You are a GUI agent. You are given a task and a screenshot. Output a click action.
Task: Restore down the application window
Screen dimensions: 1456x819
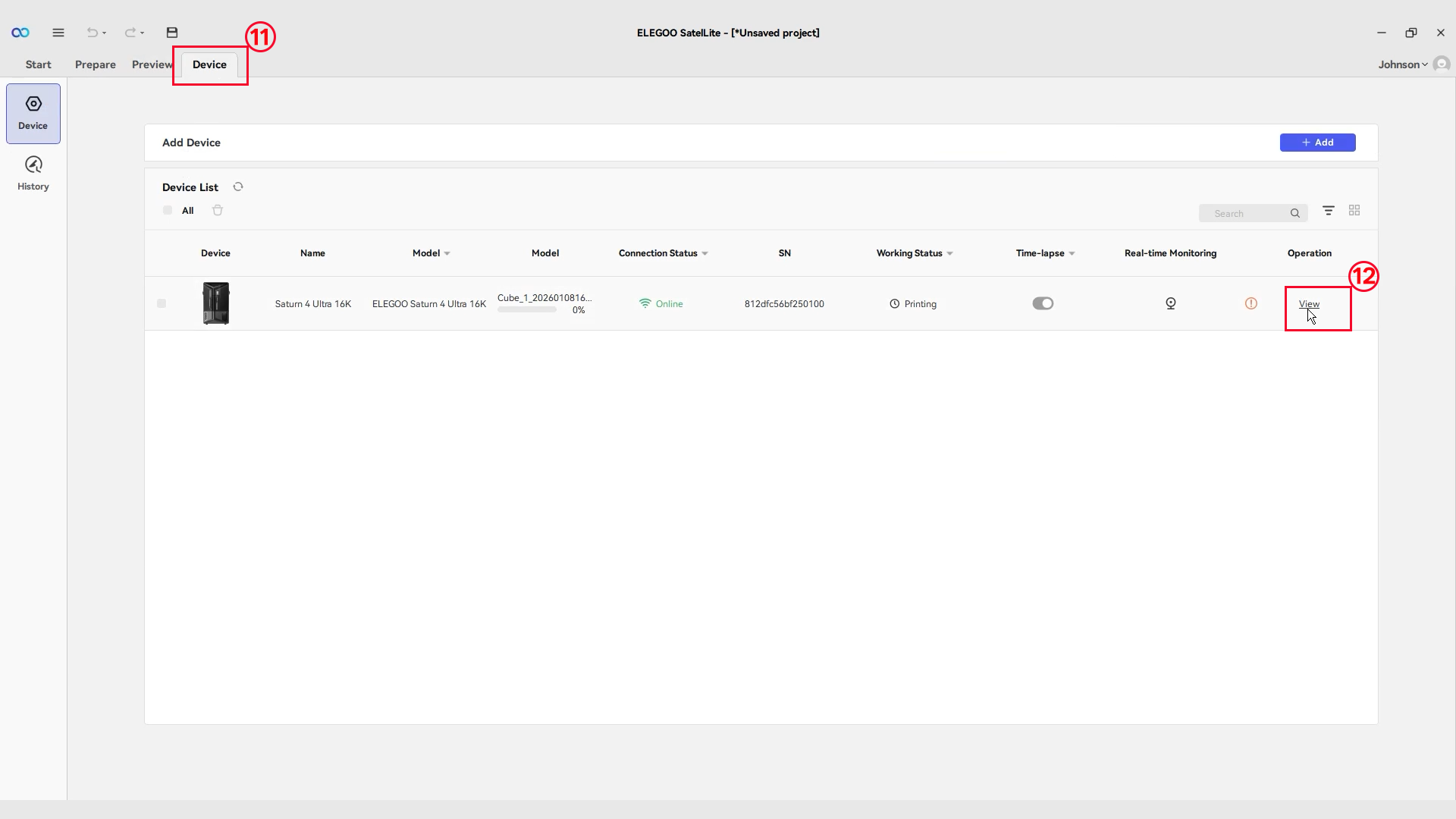[x=1411, y=33]
